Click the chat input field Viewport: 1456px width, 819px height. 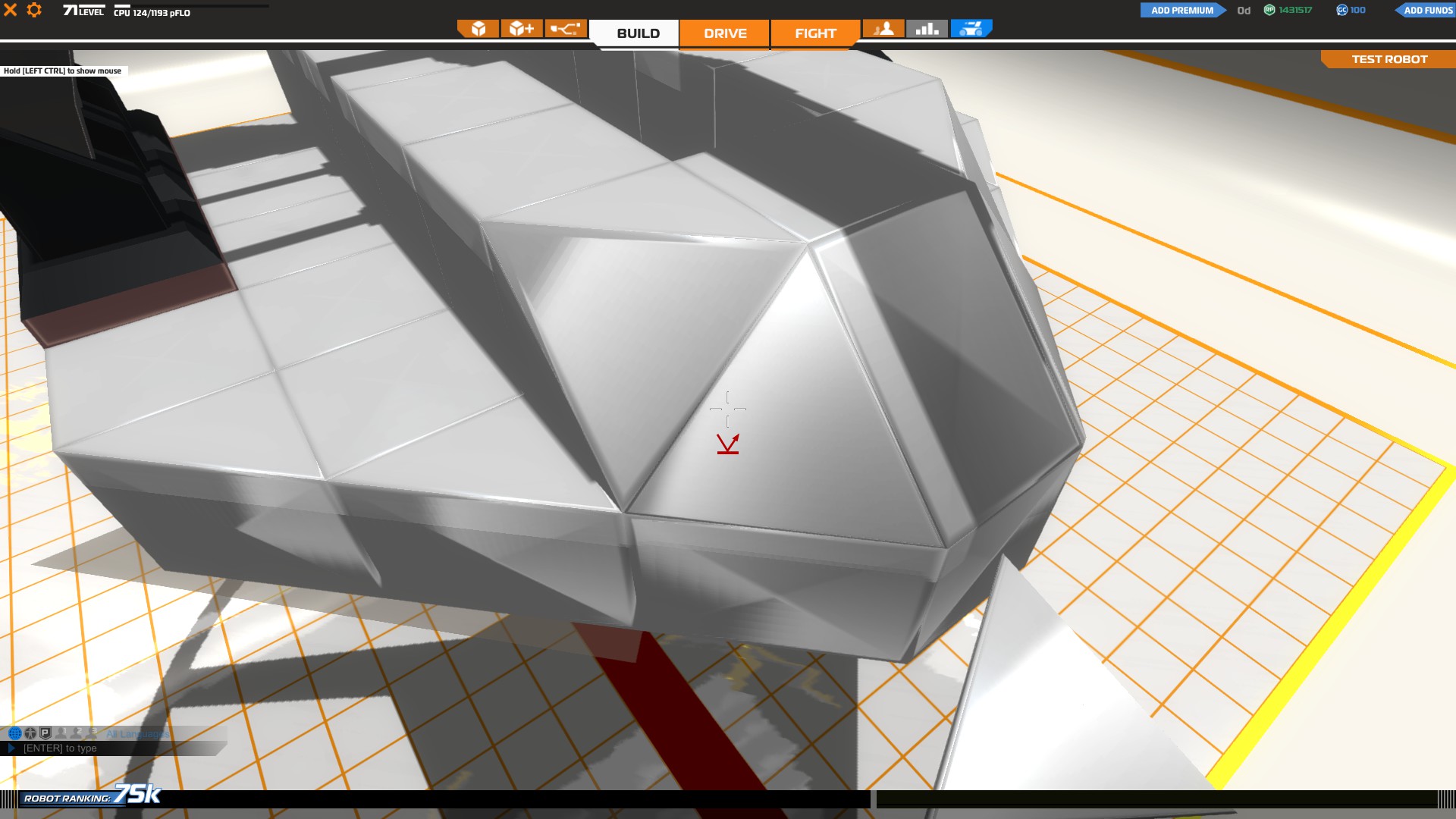pos(114,748)
